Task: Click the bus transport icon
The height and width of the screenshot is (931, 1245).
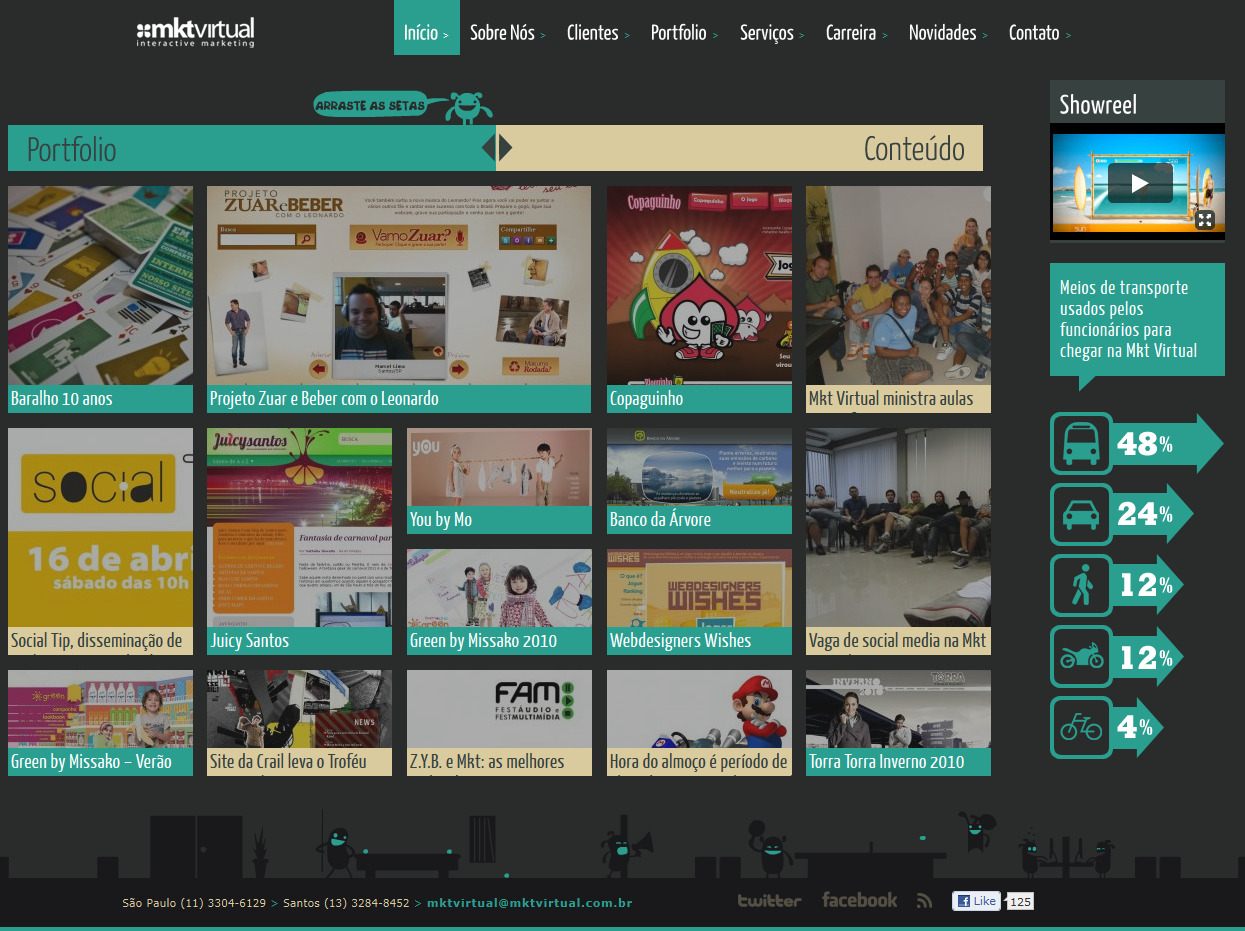Action: [1081, 443]
